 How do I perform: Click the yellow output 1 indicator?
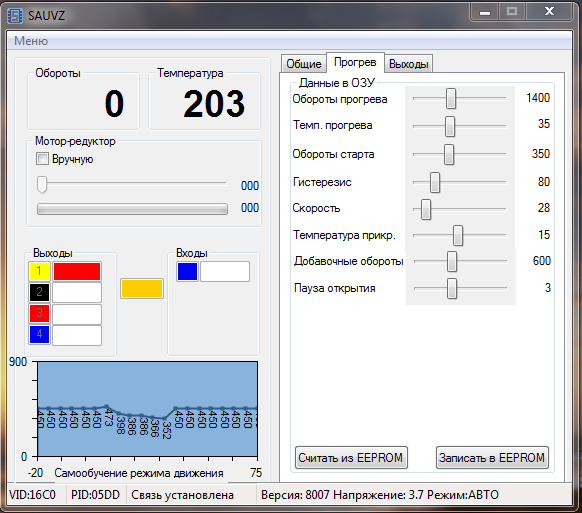tap(39, 271)
